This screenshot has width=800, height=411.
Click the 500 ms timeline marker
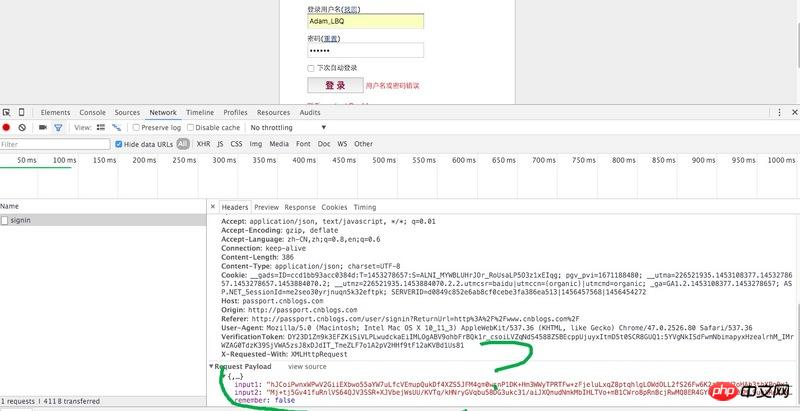tap(384, 160)
